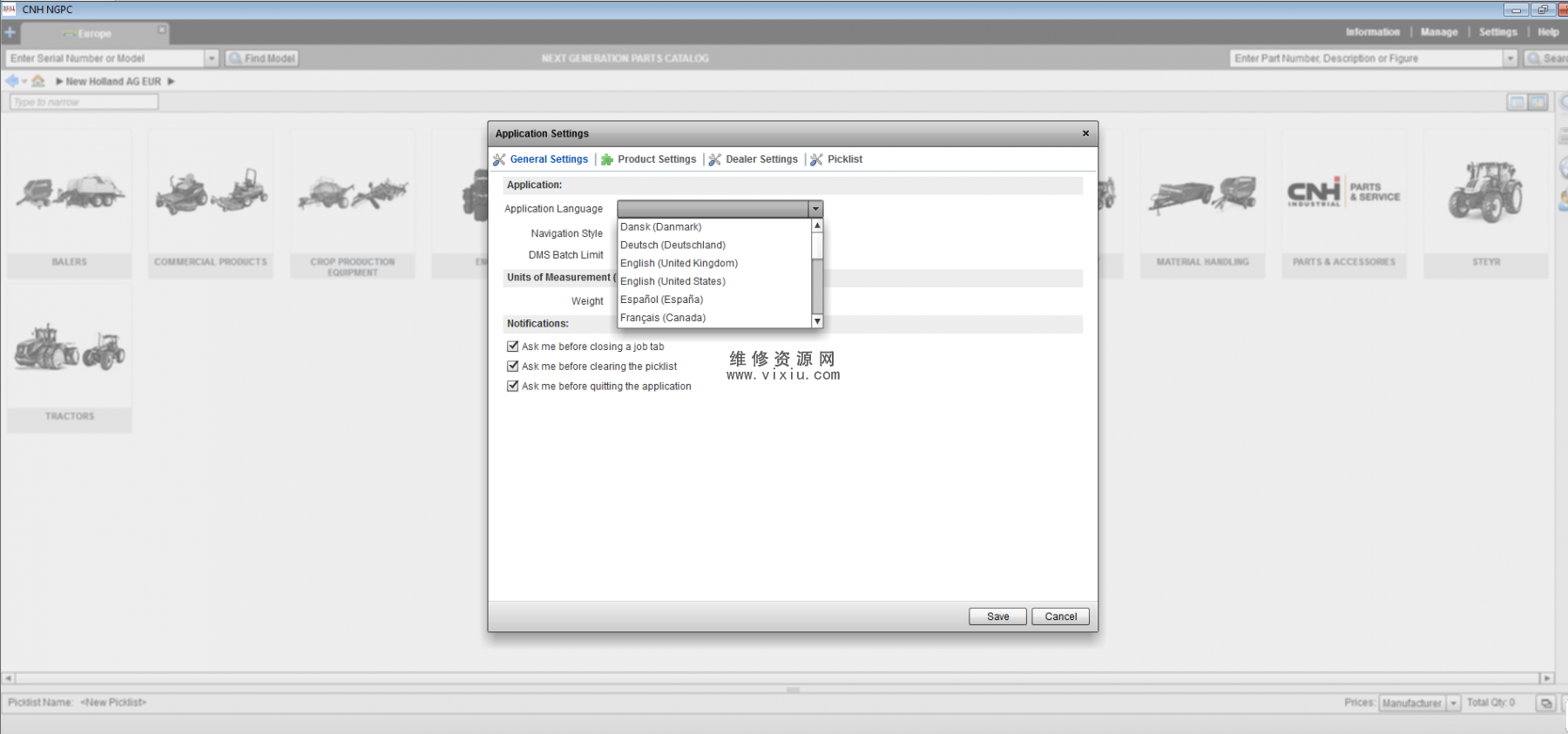This screenshot has height=734, width=1568.
Task: Open the Crop Production Equipment category
Action: (353, 204)
